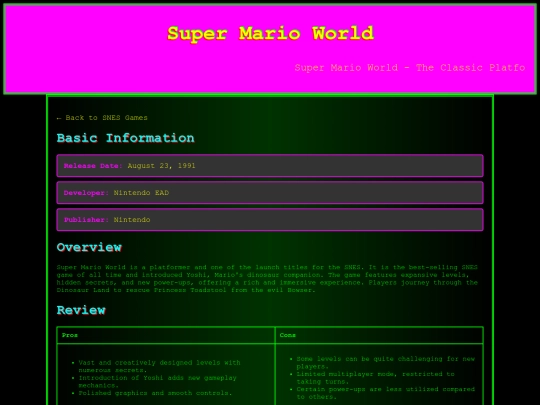Click con 'Limited multiplayer mode'
Image resolution: width=540 pixels, height=405 pixels.
(x=375, y=378)
